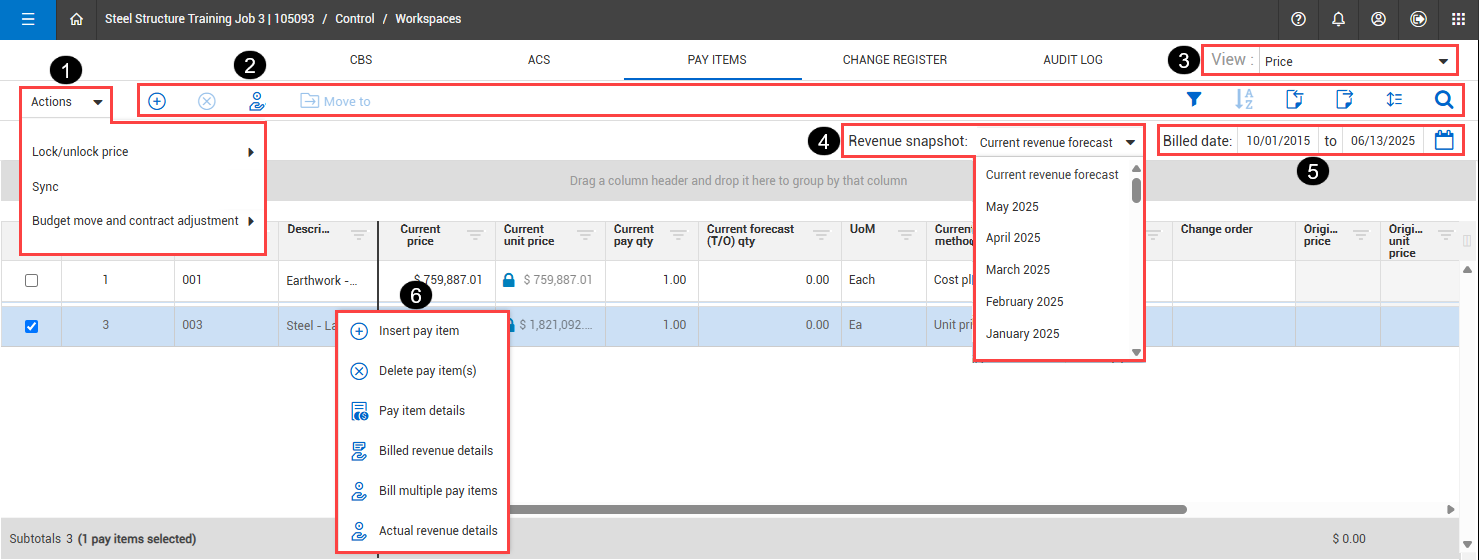Switch to the Change Register tab
Image resolution: width=1479 pixels, height=560 pixels.
[894, 60]
